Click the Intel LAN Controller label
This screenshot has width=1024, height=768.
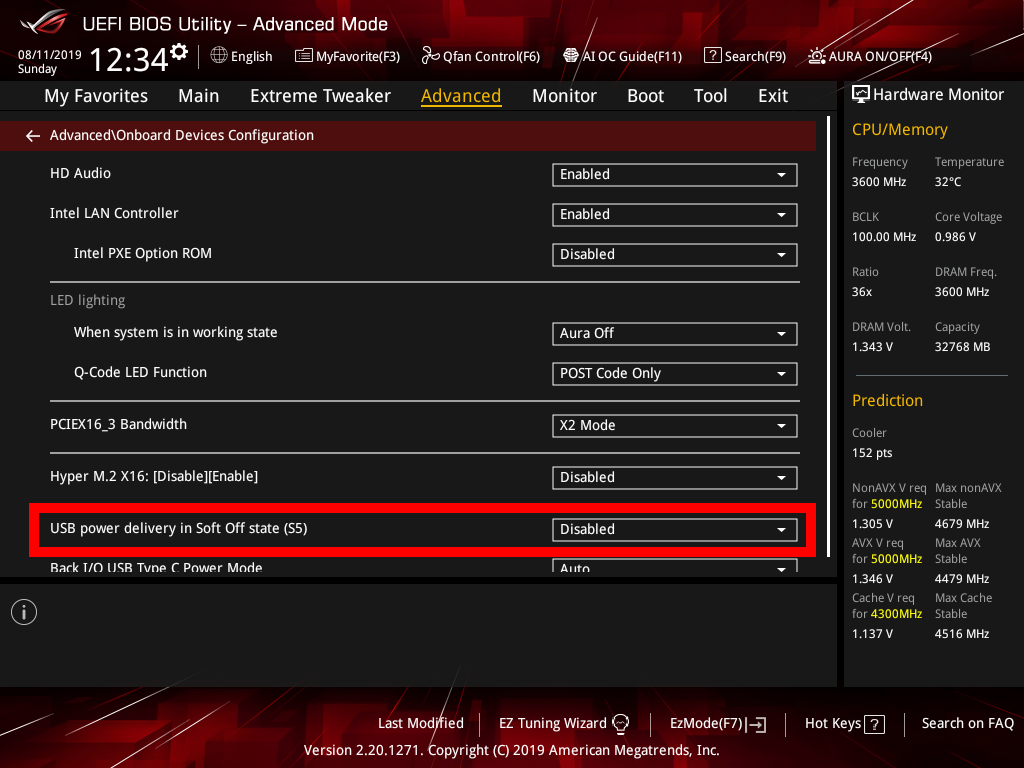click(x=114, y=214)
